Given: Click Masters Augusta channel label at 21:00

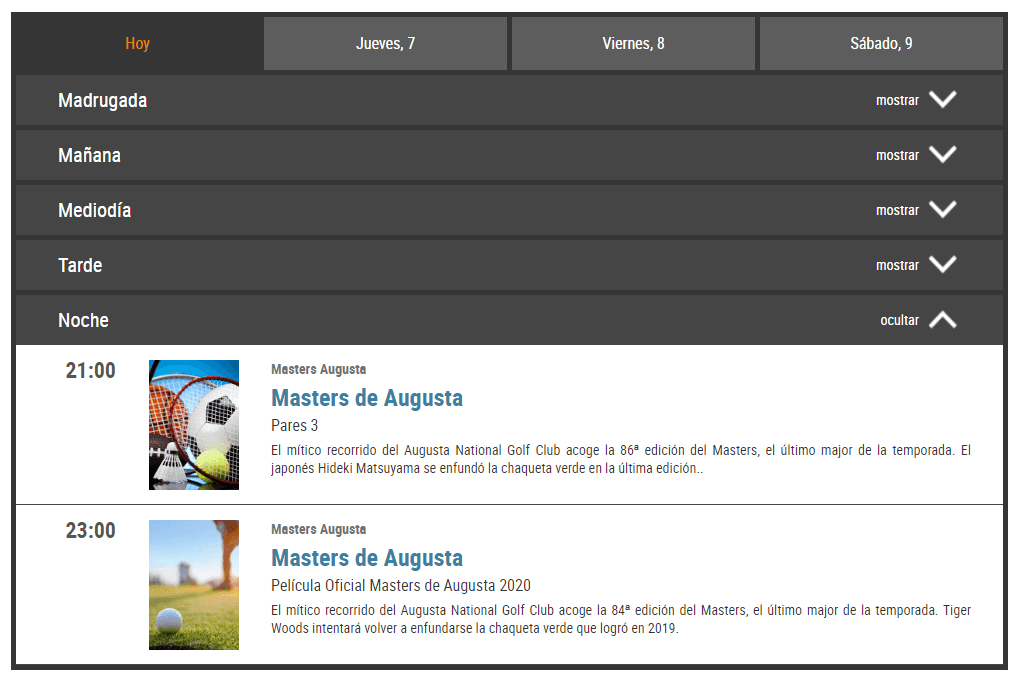Looking at the screenshot, I should click(x=319, y=369).
